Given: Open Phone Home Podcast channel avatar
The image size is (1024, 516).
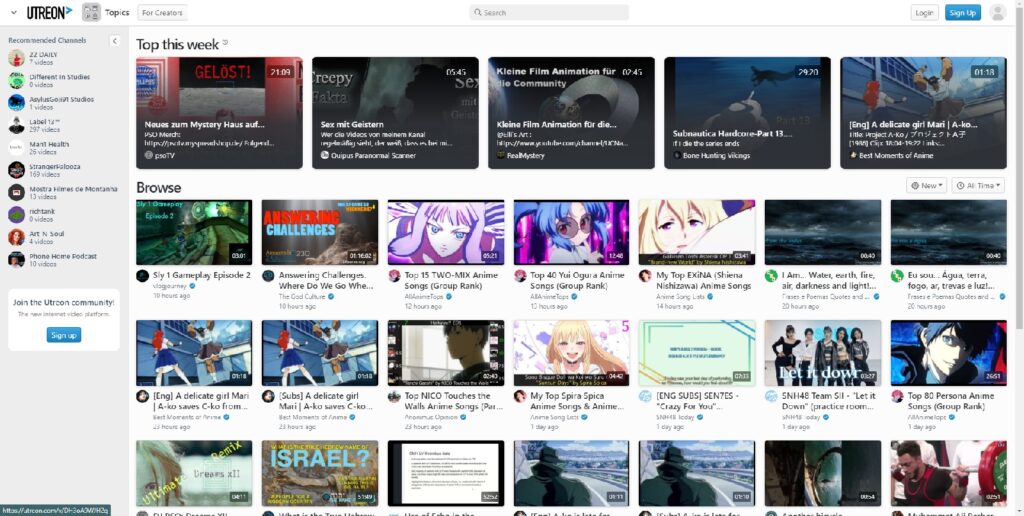Looking at the screenshot, I should 16,259.
